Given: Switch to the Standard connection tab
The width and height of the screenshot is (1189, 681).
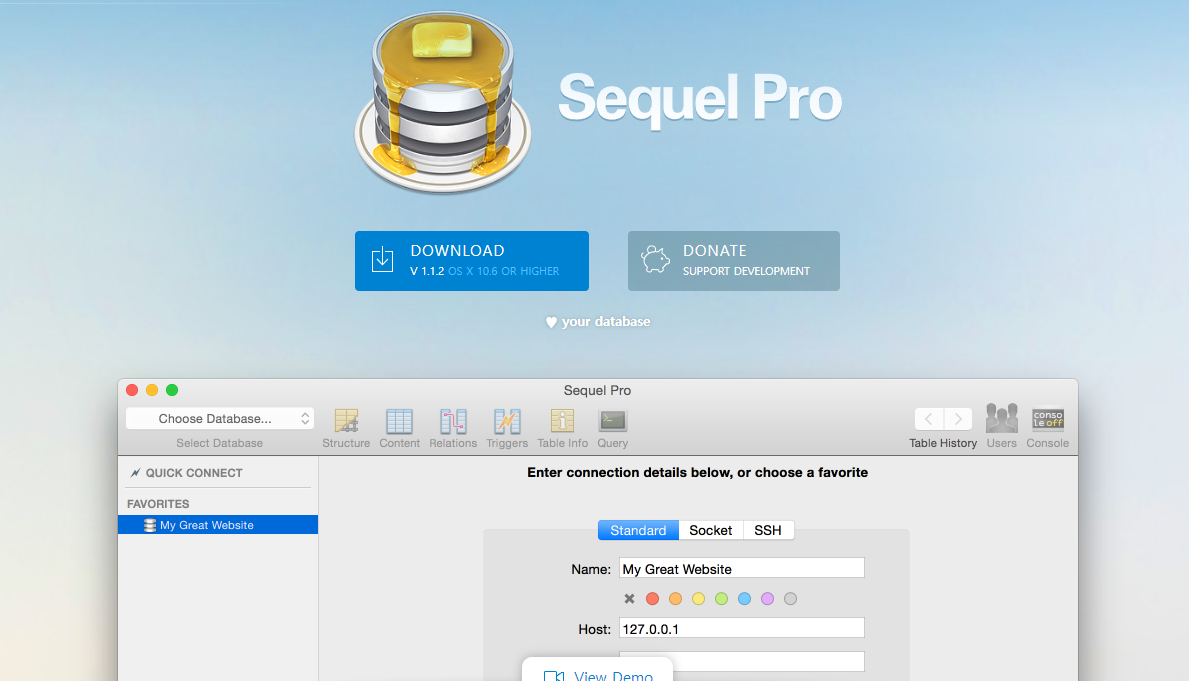Looking at the screenshot, I should 638,530.
